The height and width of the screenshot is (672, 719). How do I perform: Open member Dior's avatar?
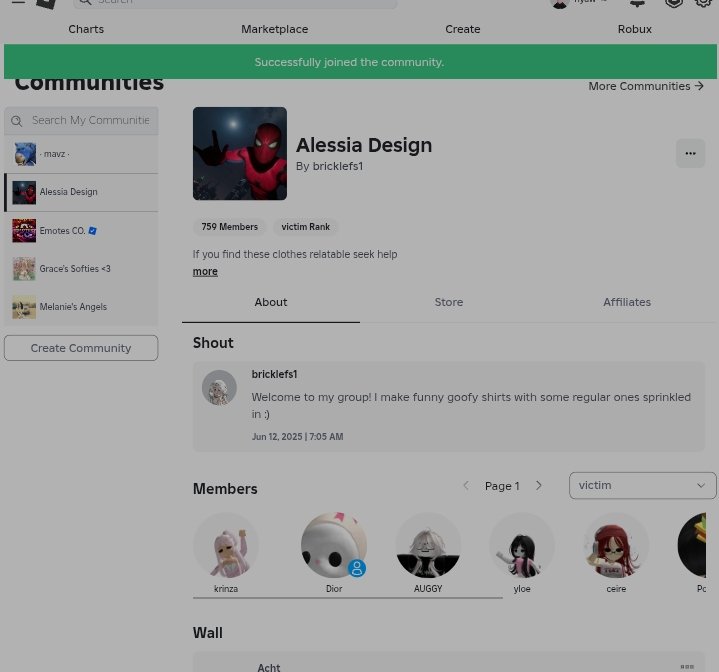point(334,545)
